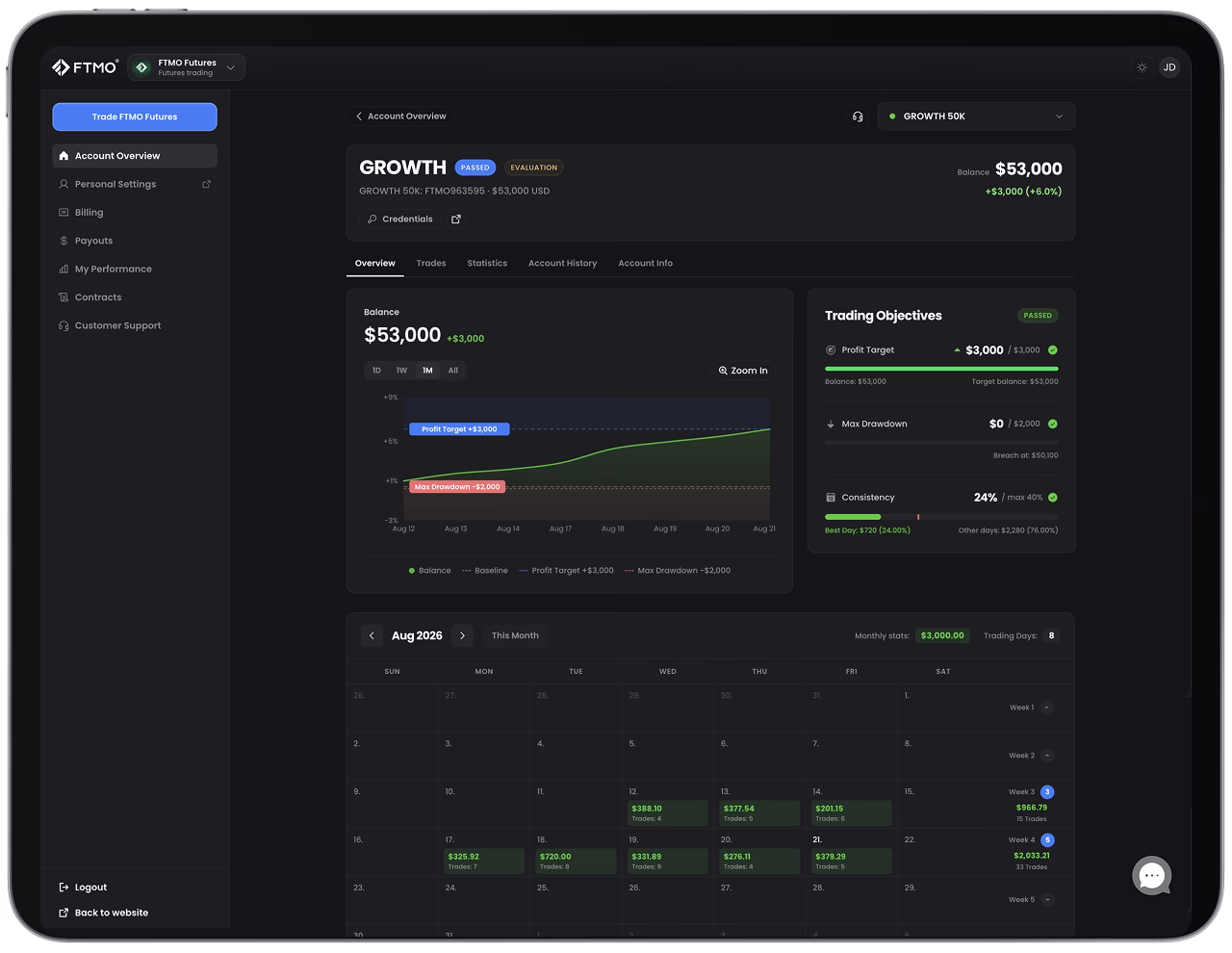
Task: Click the Consistency objective icon
Action: click(831, 498)
